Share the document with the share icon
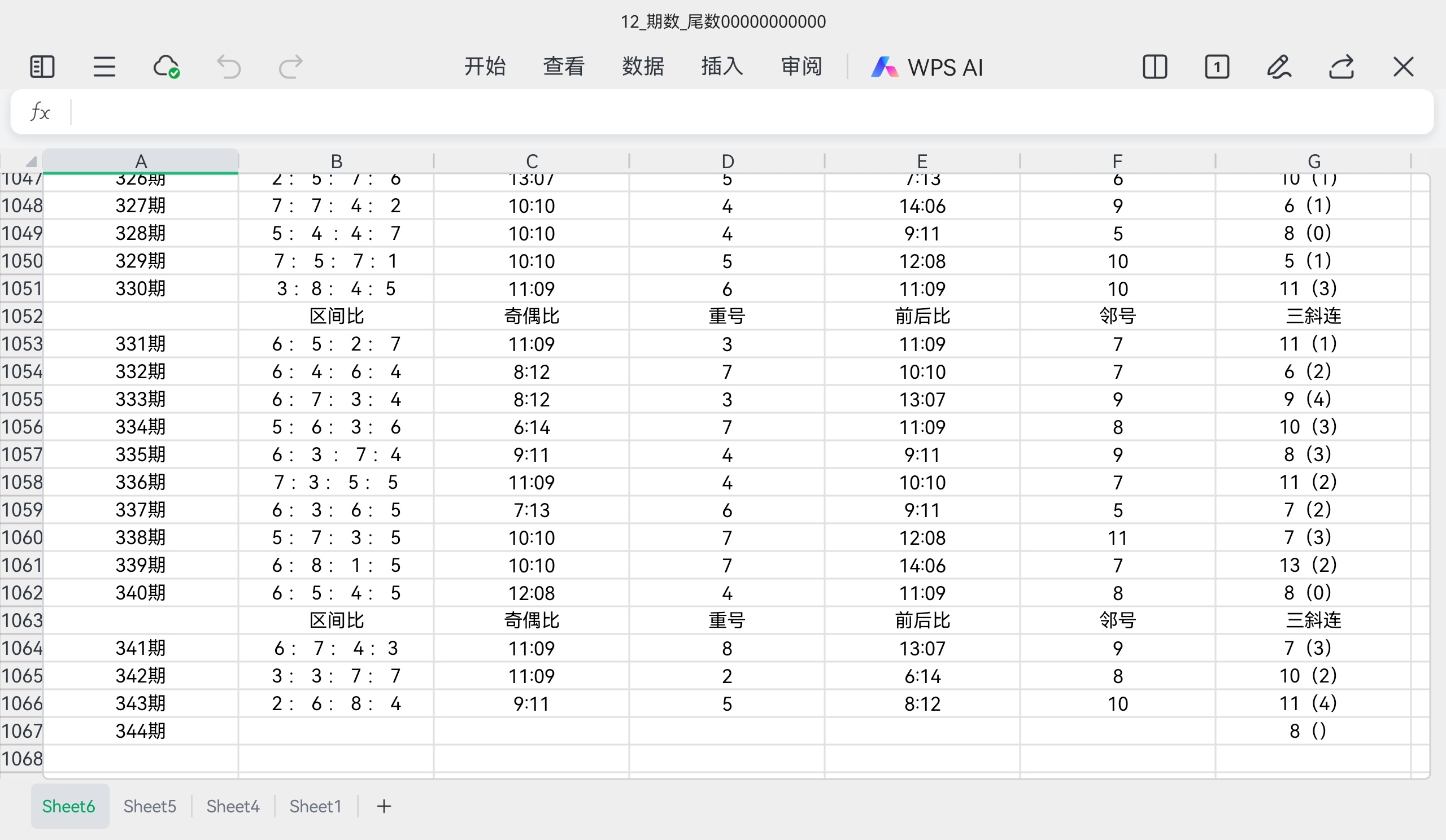The width and height of the screenshot is (1446, 840). [x=1342, y=67]
